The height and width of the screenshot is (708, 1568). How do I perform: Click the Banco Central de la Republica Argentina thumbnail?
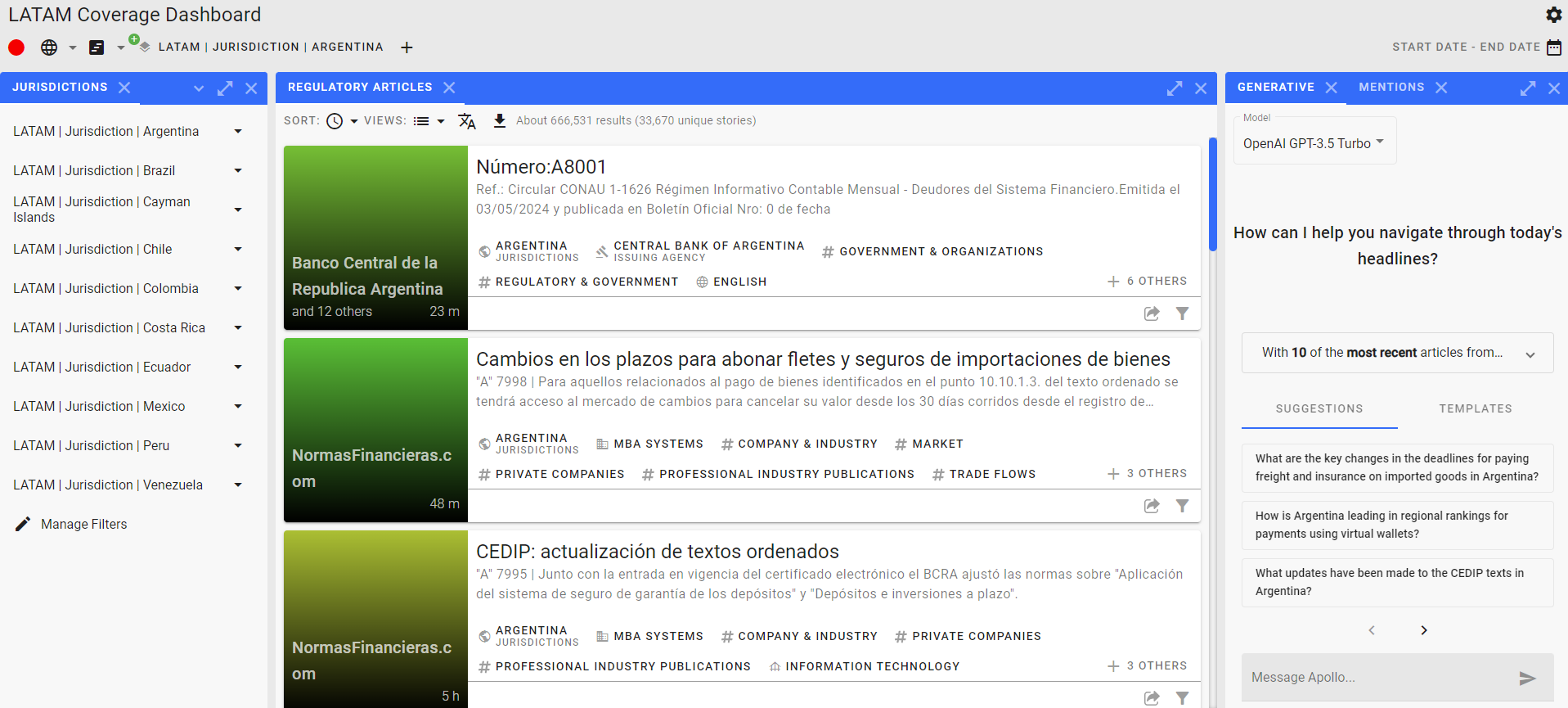coord(375,237)
